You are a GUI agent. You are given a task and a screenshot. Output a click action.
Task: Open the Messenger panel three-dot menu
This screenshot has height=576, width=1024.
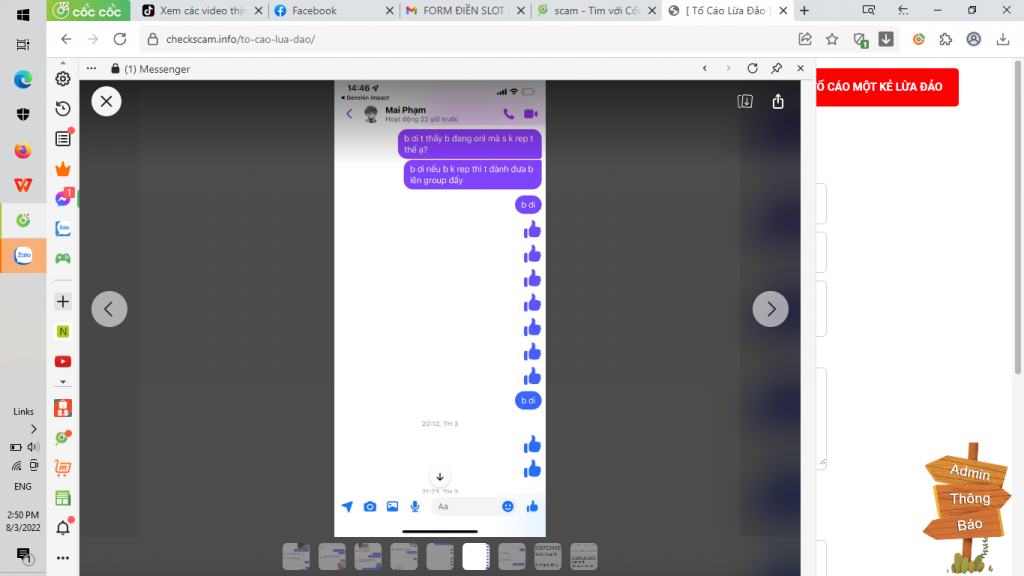pos(91,69)
